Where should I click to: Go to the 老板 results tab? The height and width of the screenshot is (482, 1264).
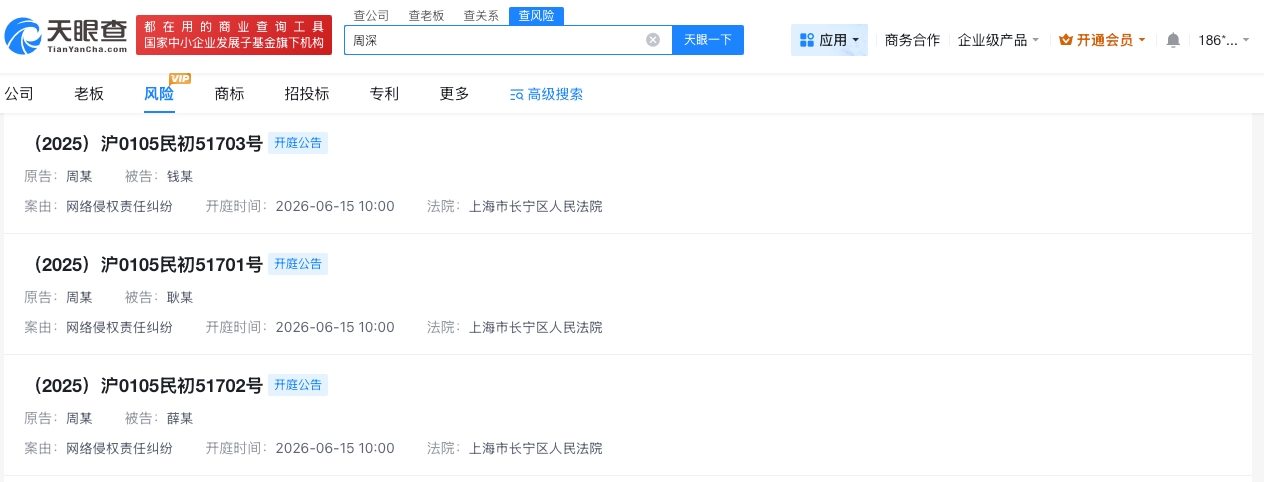click(89, 94)
